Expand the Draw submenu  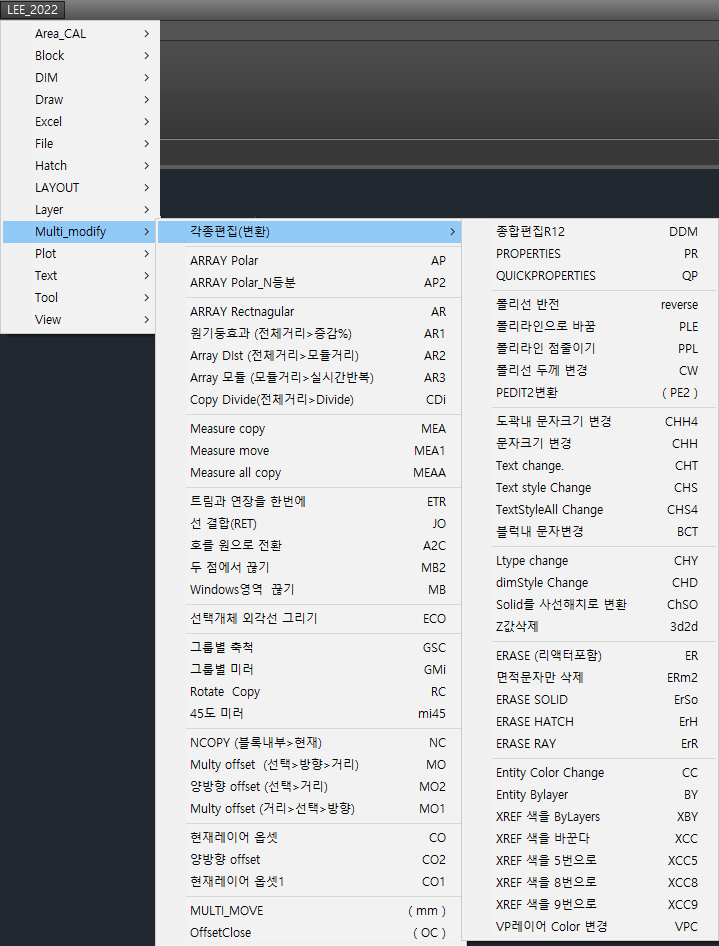[x=80, y=100]
